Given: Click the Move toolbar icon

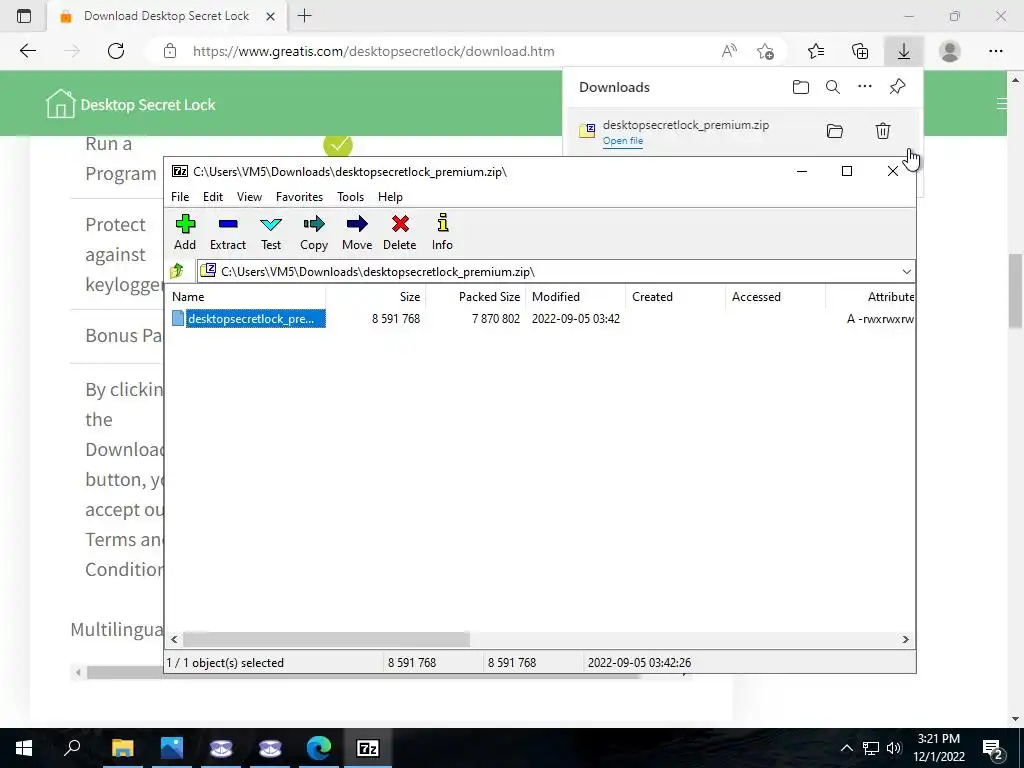Looking at the screenshot, I should point(357,232).
